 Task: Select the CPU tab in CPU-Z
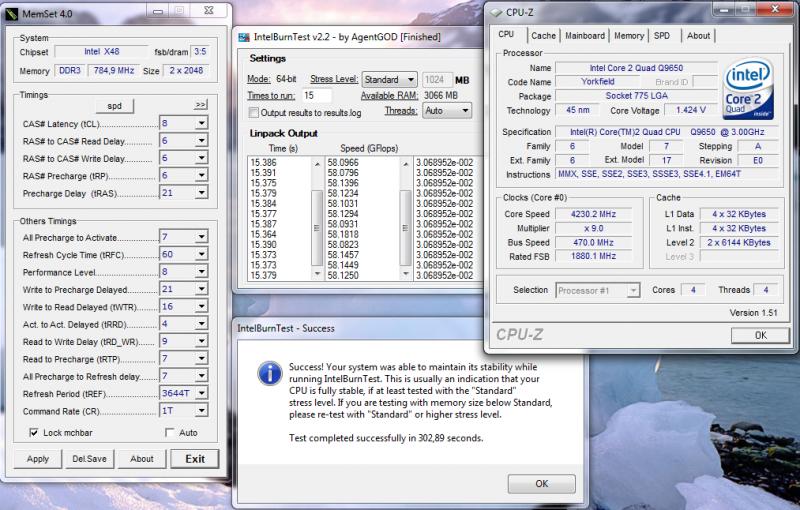pos(506,34)
